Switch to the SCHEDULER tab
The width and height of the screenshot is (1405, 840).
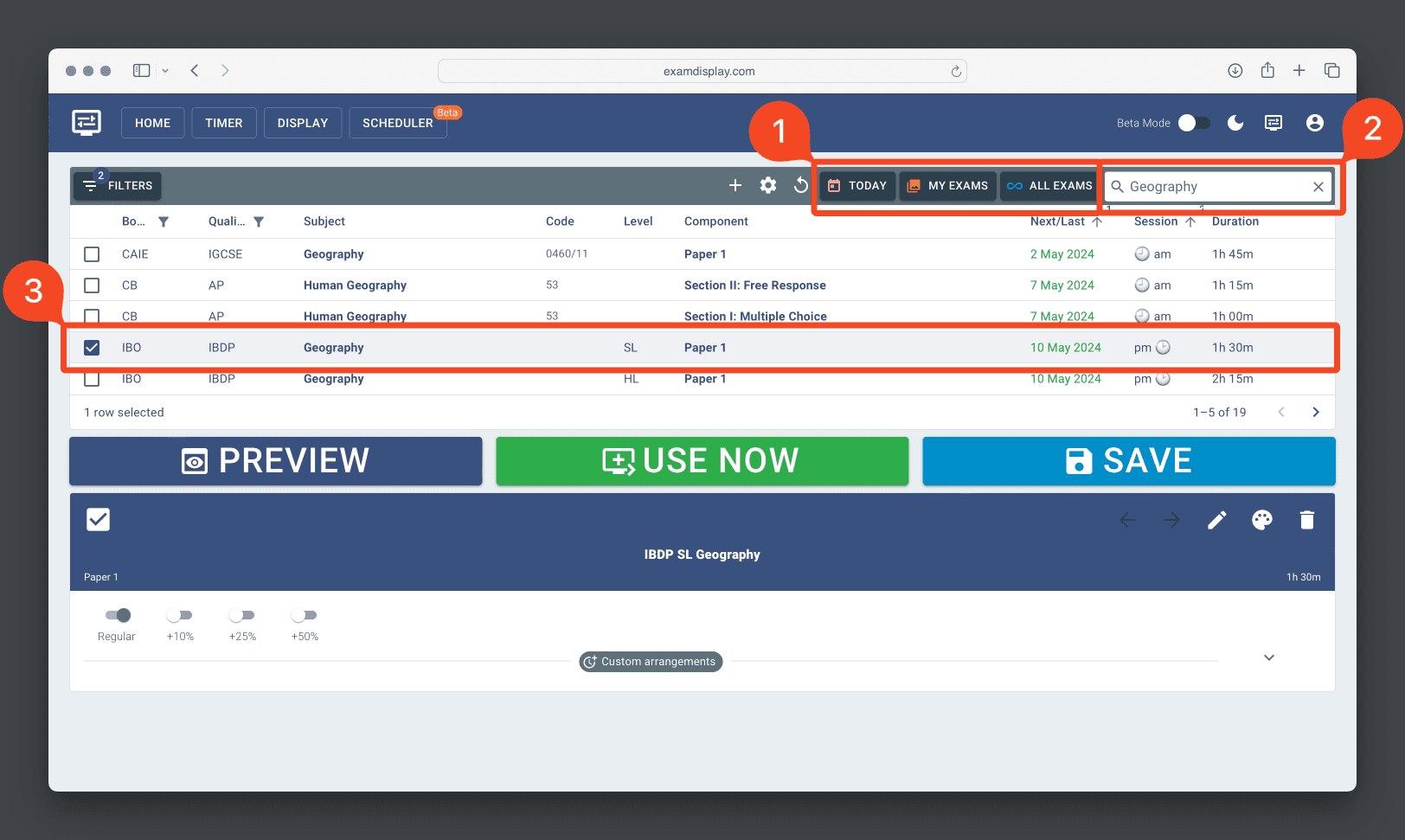397,123
